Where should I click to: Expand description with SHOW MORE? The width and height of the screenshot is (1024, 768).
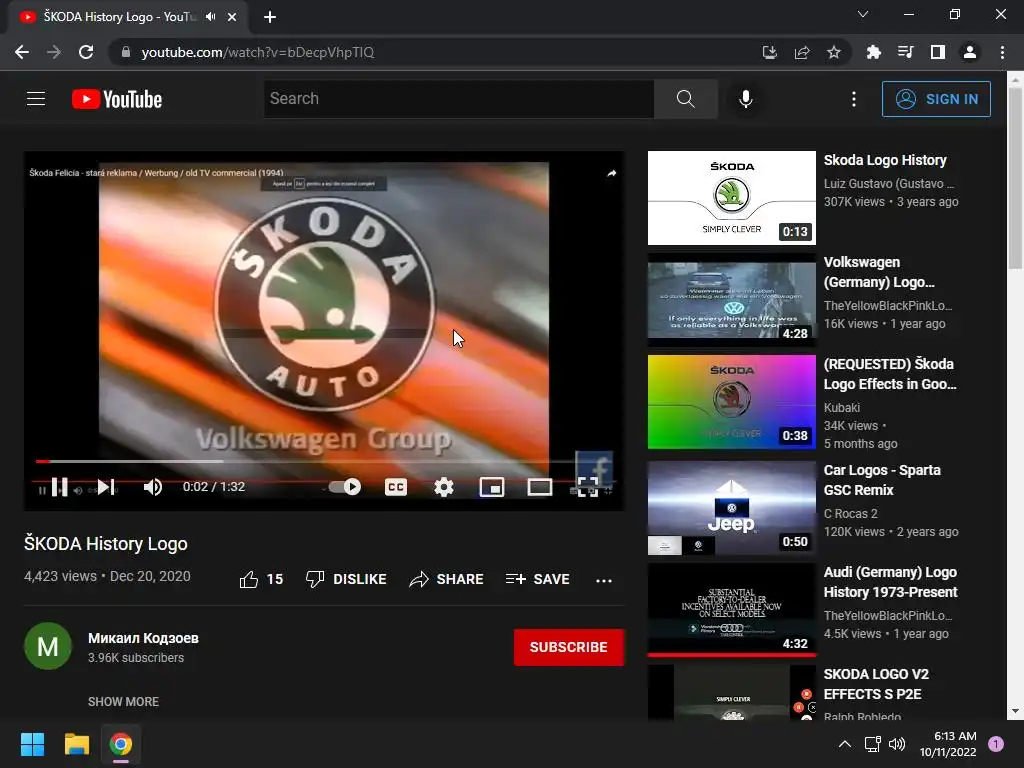(123, 701)
